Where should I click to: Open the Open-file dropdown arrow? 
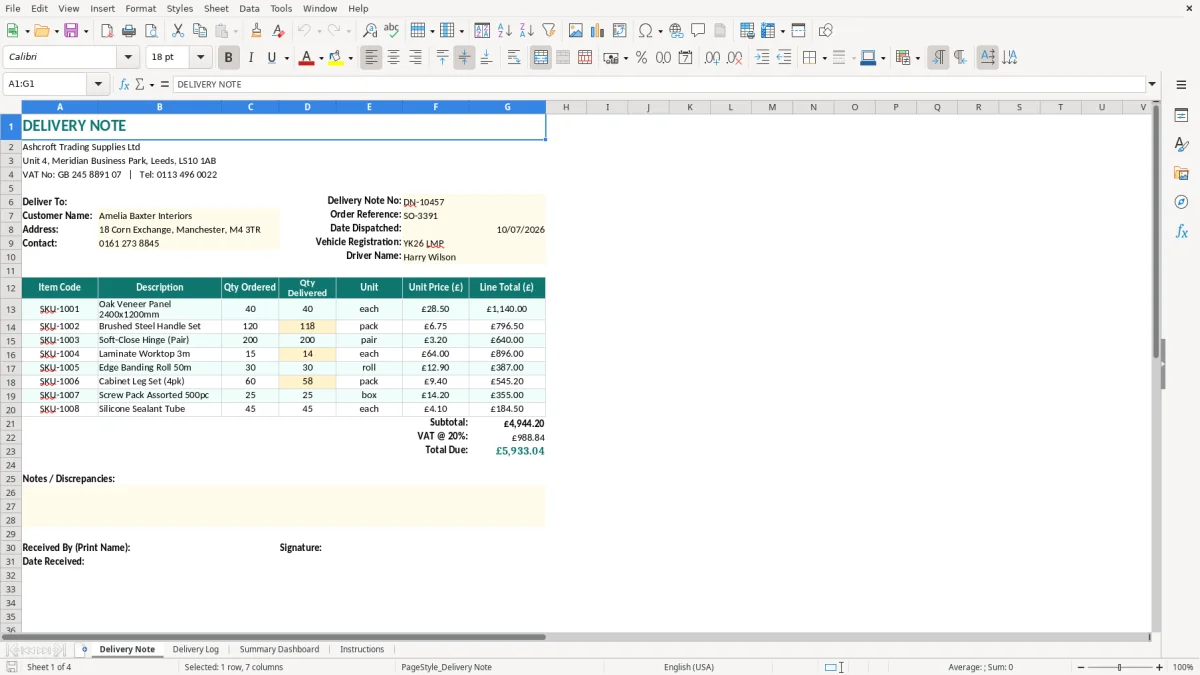coord(55,31)
